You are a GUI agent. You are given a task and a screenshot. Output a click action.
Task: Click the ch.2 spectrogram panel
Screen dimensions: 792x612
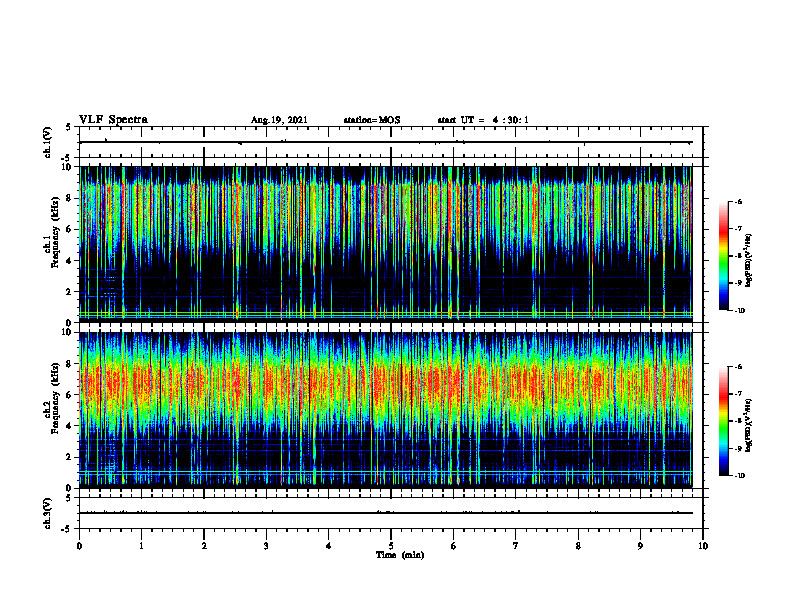coord(386,410)
